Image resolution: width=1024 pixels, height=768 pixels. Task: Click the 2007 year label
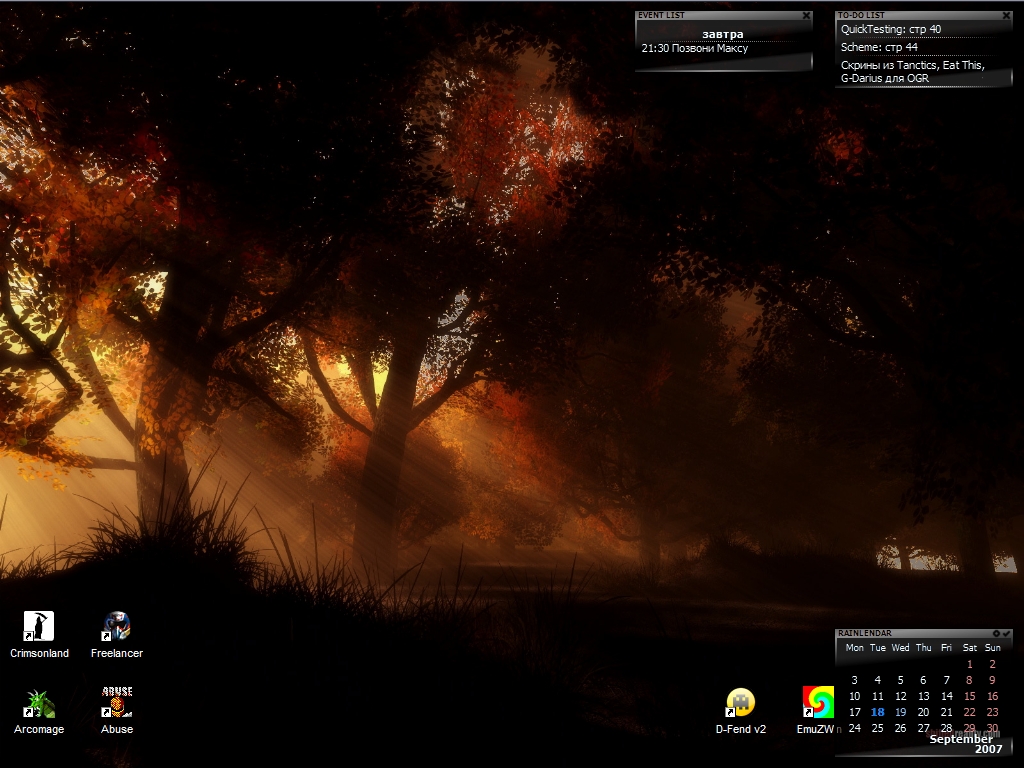click(988, 749)
